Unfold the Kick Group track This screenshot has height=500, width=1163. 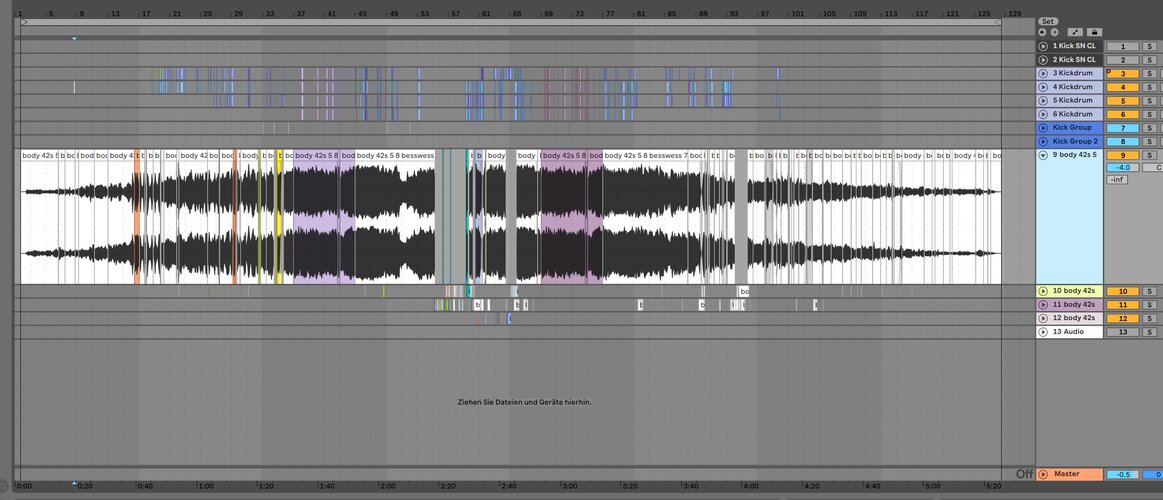[x=1043, y=128]
